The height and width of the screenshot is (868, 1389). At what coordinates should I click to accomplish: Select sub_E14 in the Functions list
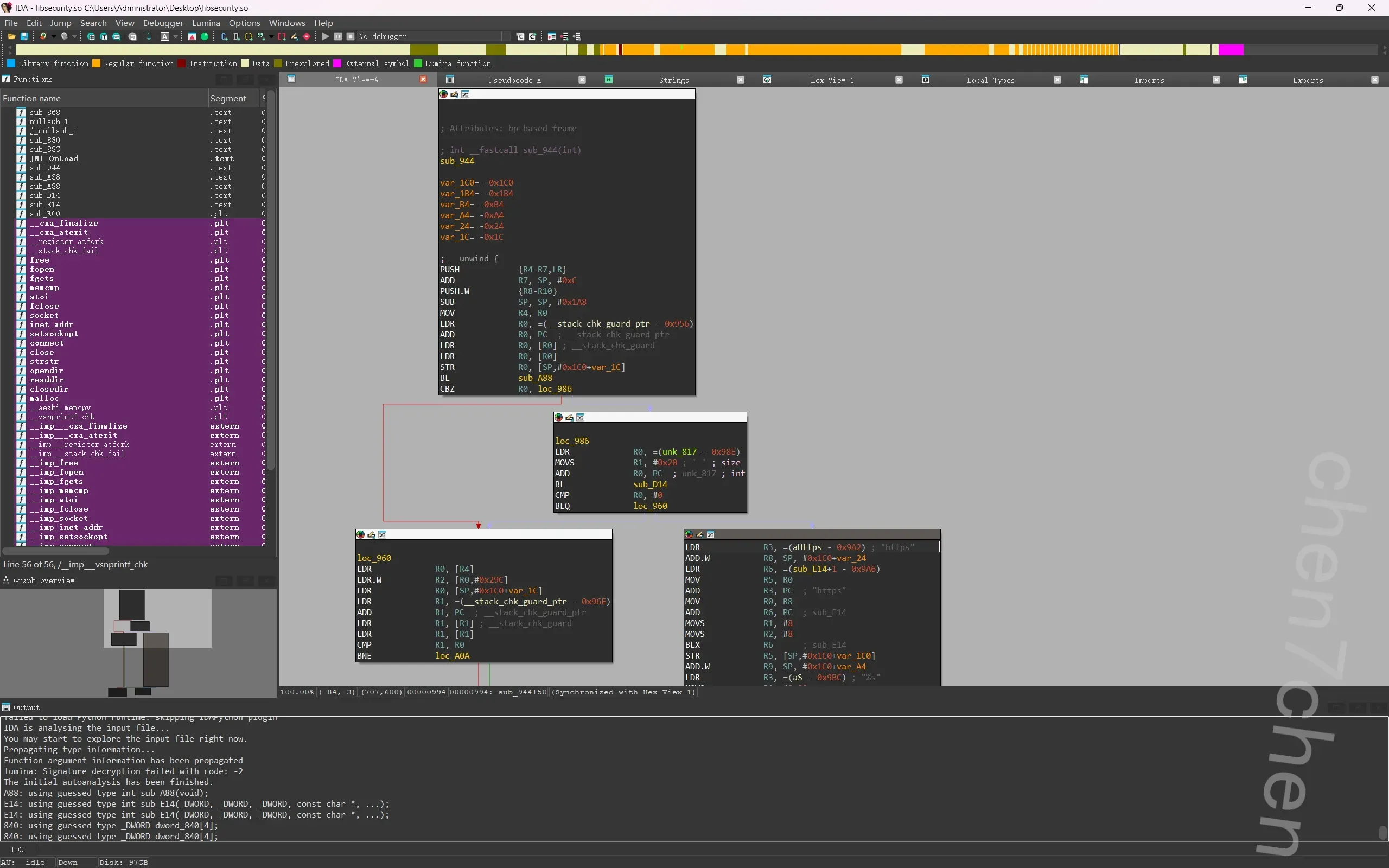coord(133,205)
